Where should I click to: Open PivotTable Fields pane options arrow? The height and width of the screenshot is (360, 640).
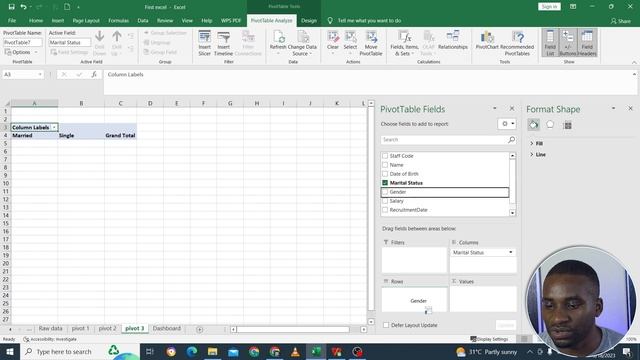tap(495, 109)
